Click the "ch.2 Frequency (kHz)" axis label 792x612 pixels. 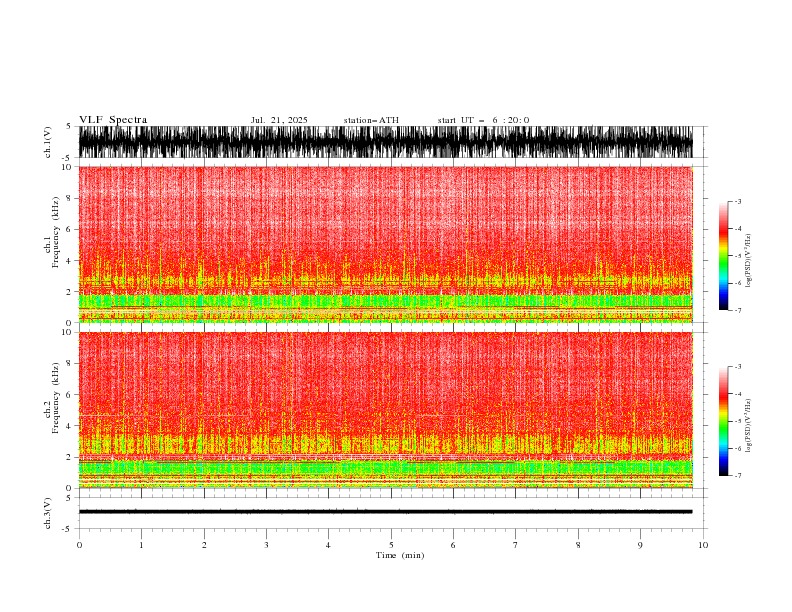(52, 398)
